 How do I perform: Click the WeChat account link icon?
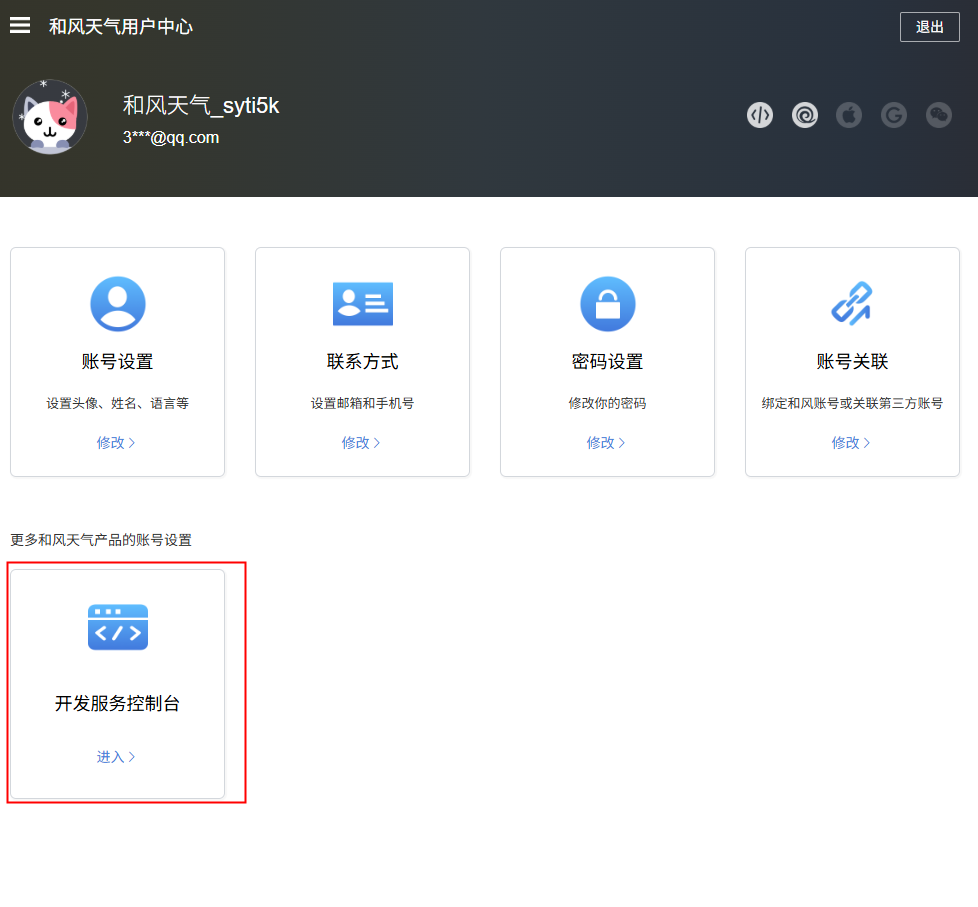[939, 115]
